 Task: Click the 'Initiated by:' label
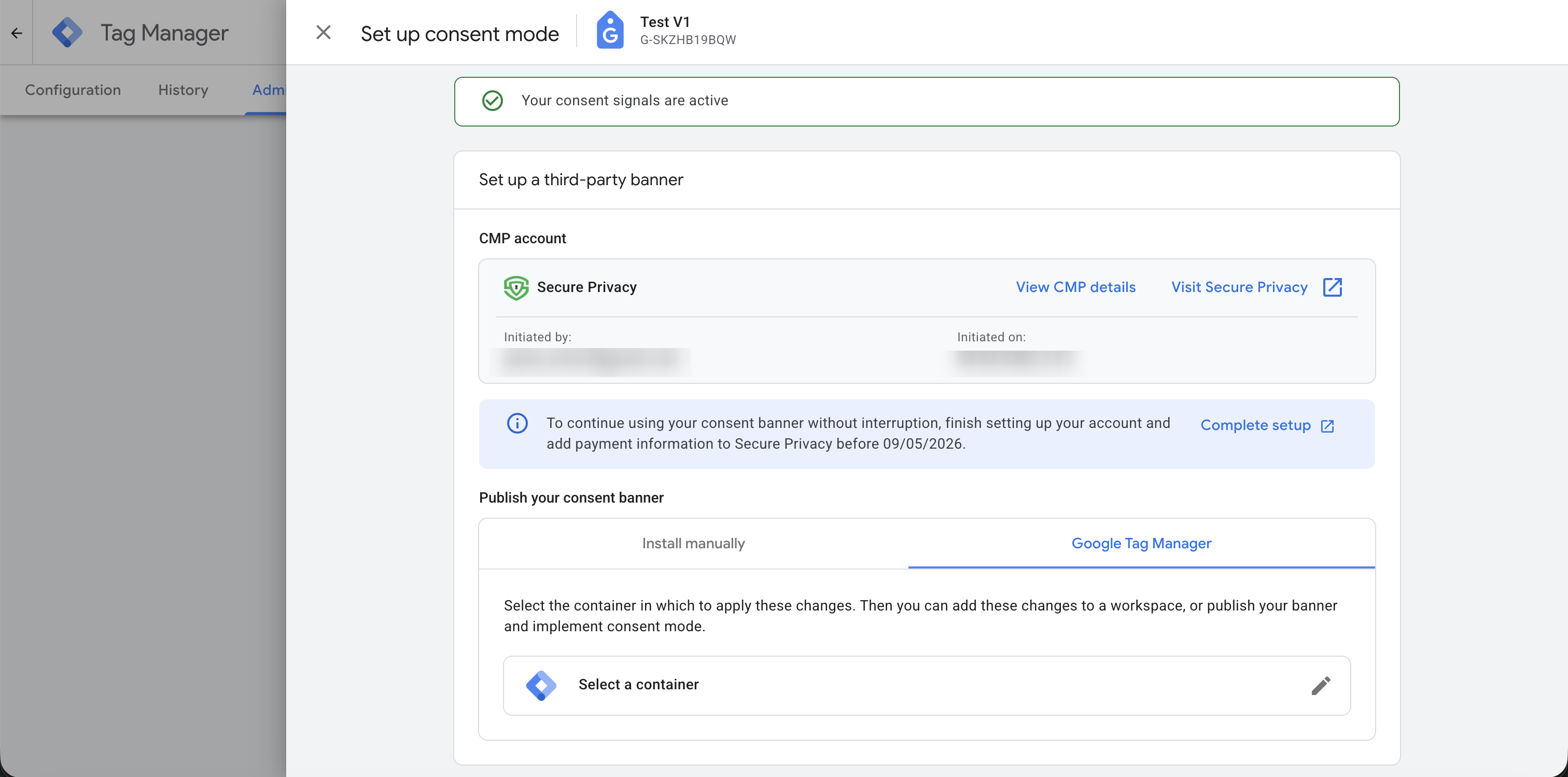click(538, 337)
